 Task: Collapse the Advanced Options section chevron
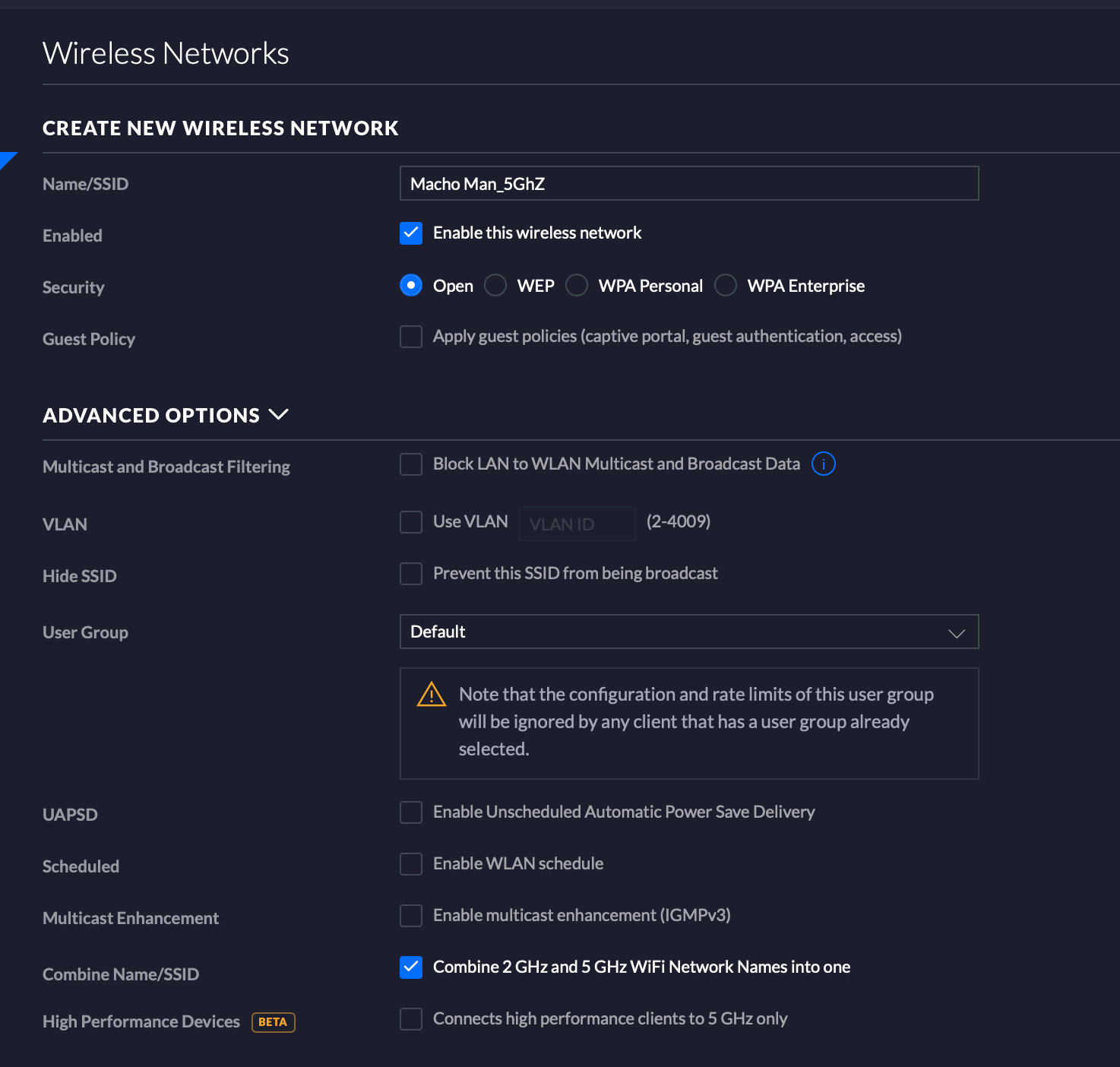[279, 415]
